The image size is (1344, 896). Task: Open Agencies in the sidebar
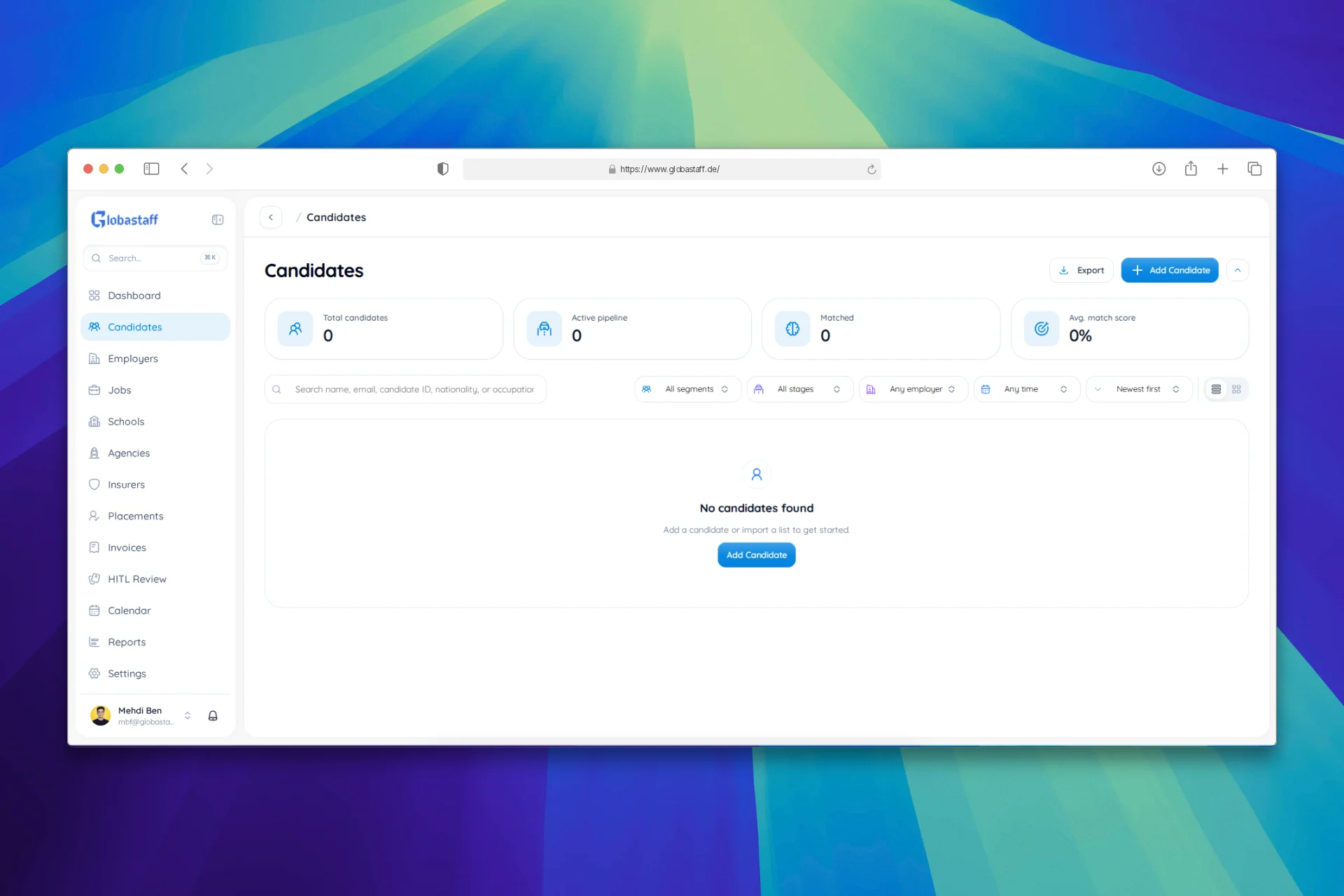click(x=155, y=453)
